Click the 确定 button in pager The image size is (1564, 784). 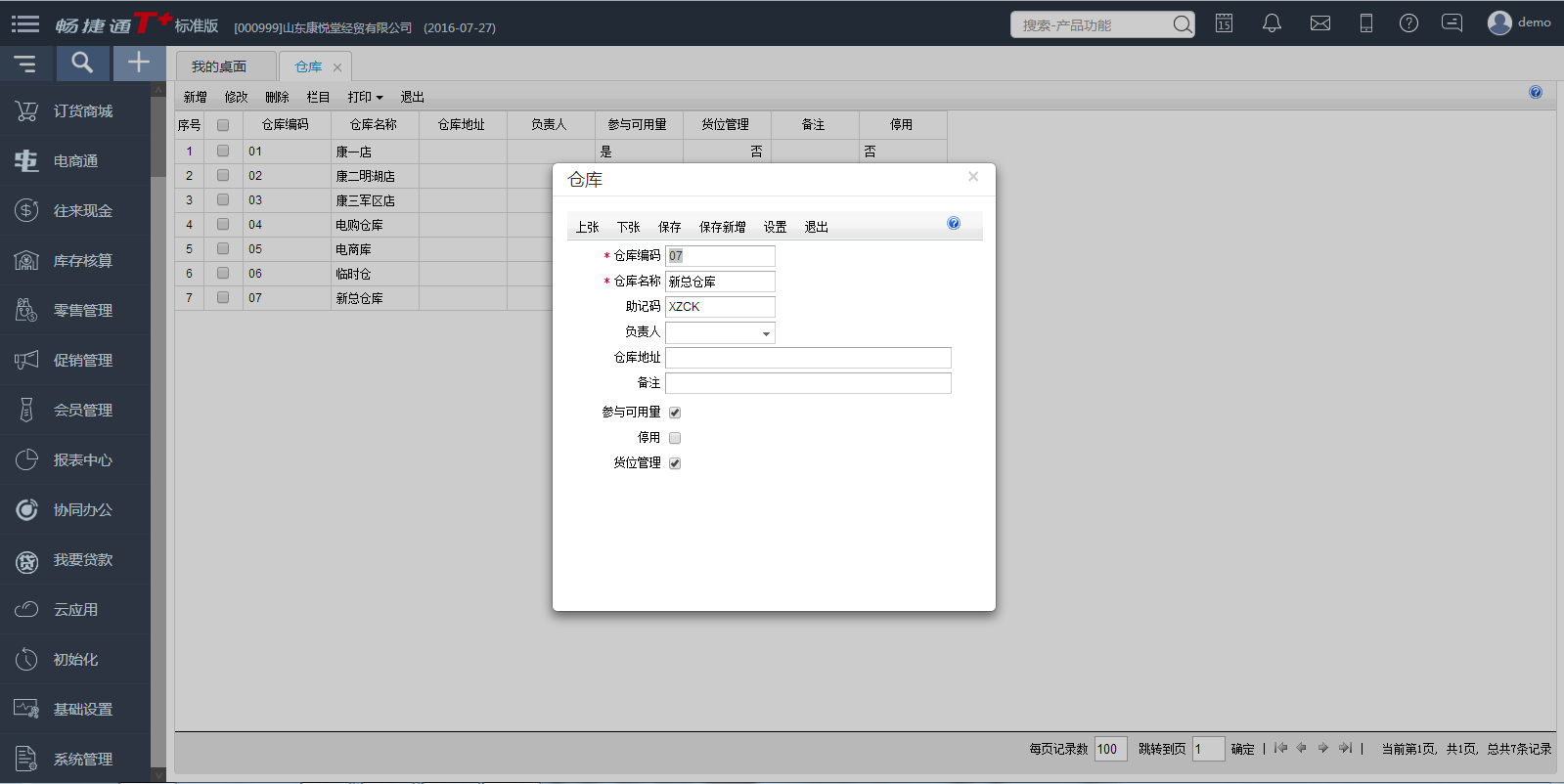click(x=1242, y=749)
